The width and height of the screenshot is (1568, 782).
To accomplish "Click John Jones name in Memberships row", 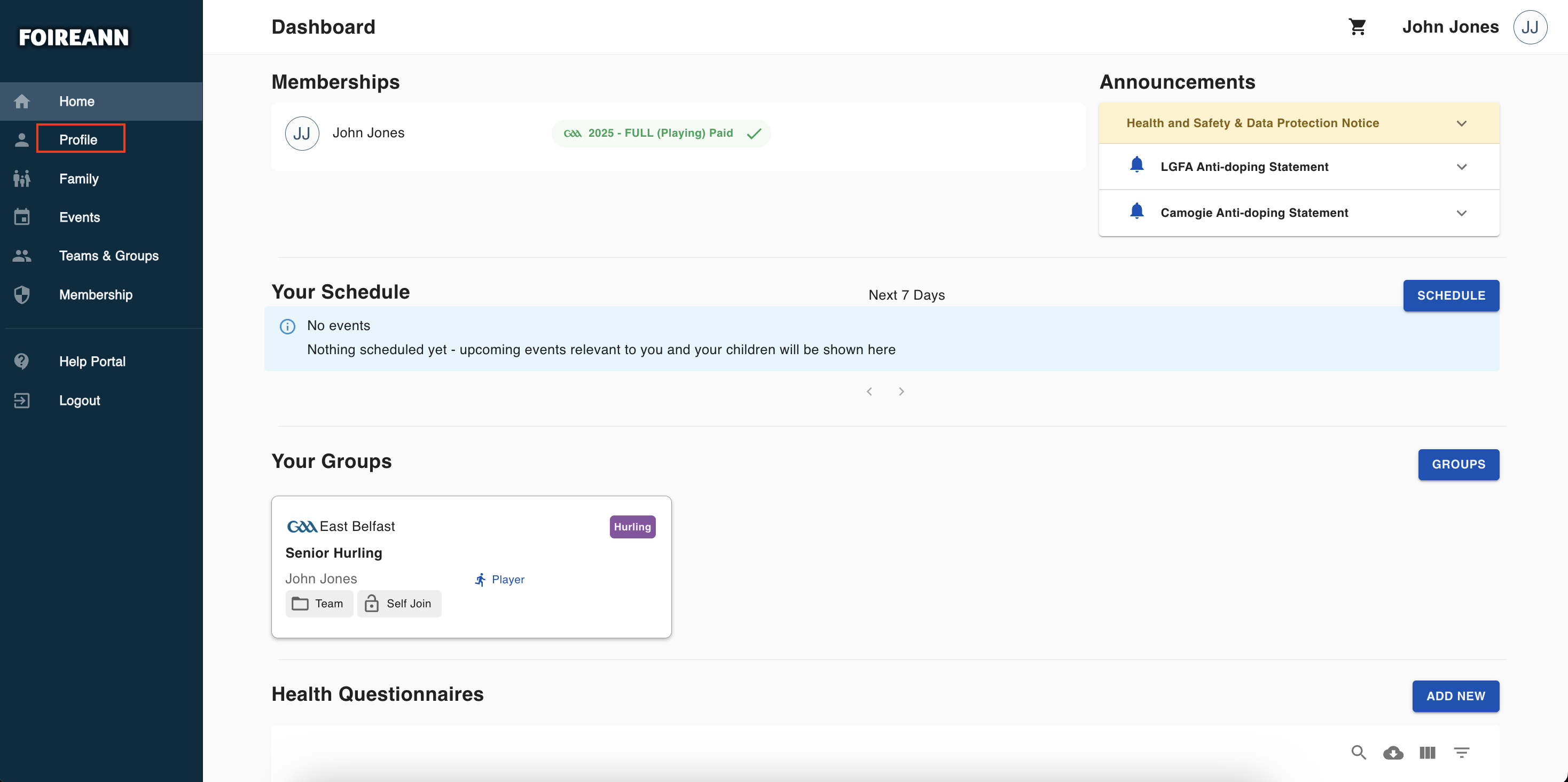I will coord(369,133).
